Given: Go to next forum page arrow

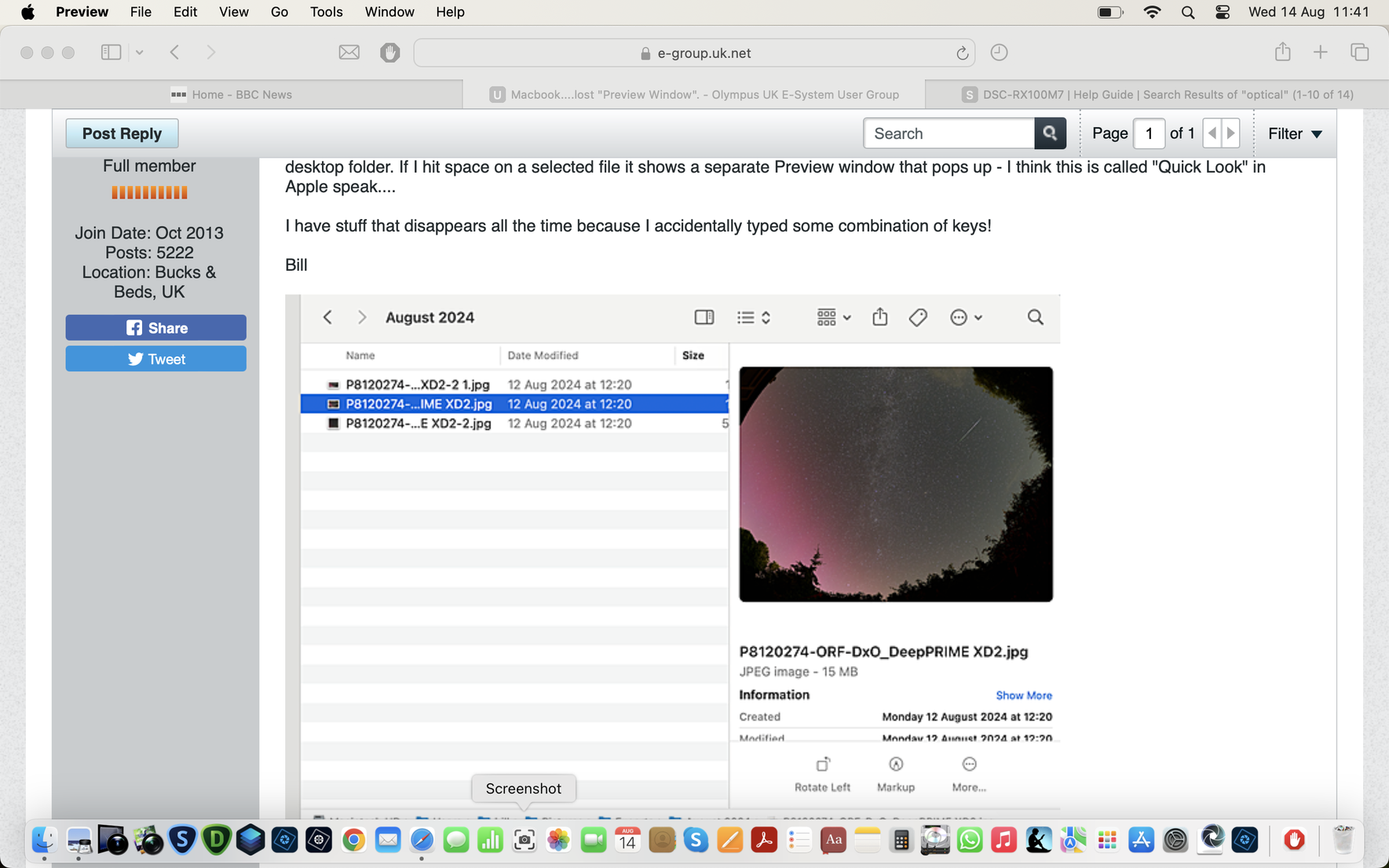Looking at the screenshot, I should click(1231, 133).
